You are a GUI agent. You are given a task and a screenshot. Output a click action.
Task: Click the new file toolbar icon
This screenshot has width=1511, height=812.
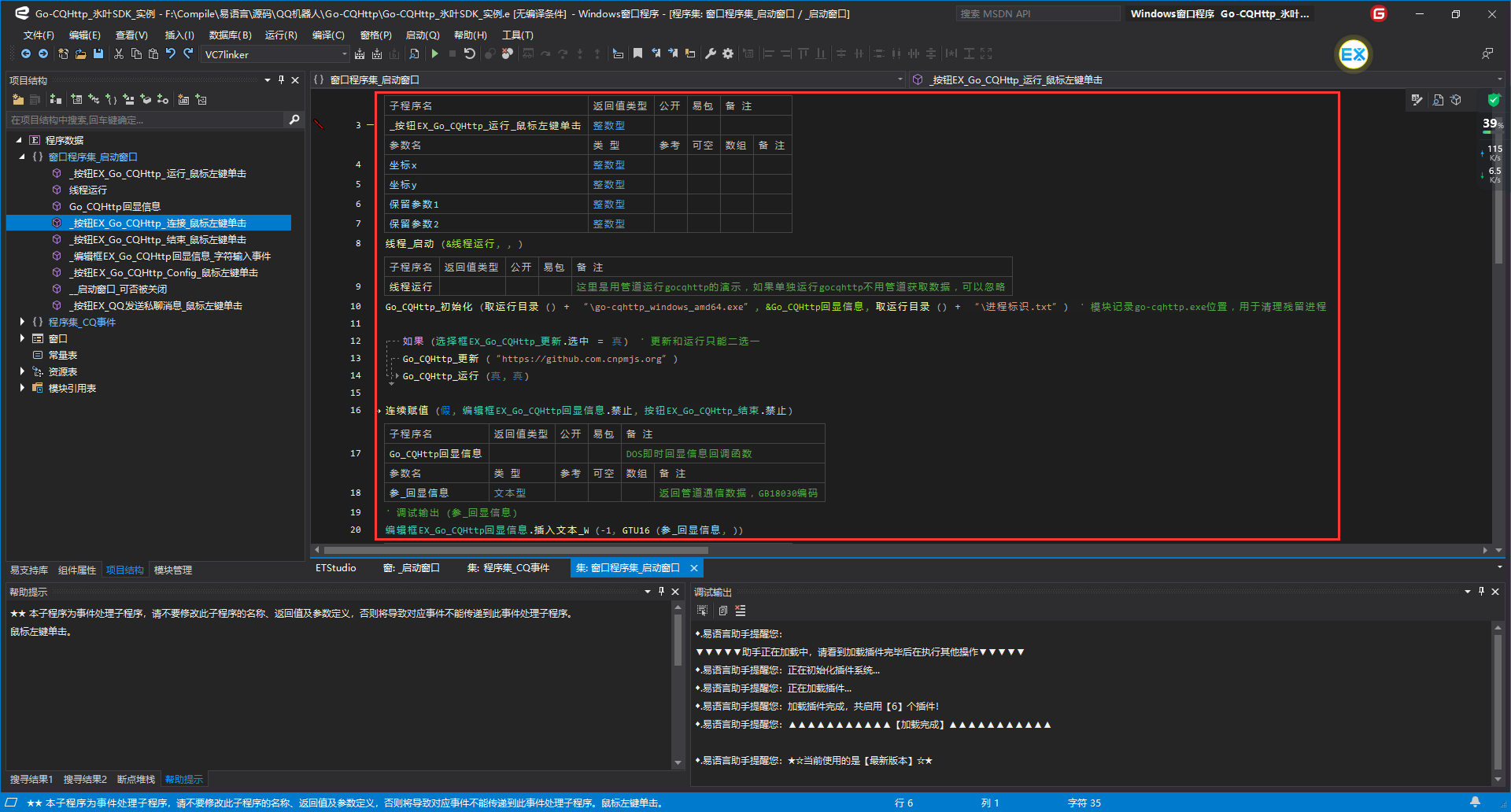[x=63, y=54]
